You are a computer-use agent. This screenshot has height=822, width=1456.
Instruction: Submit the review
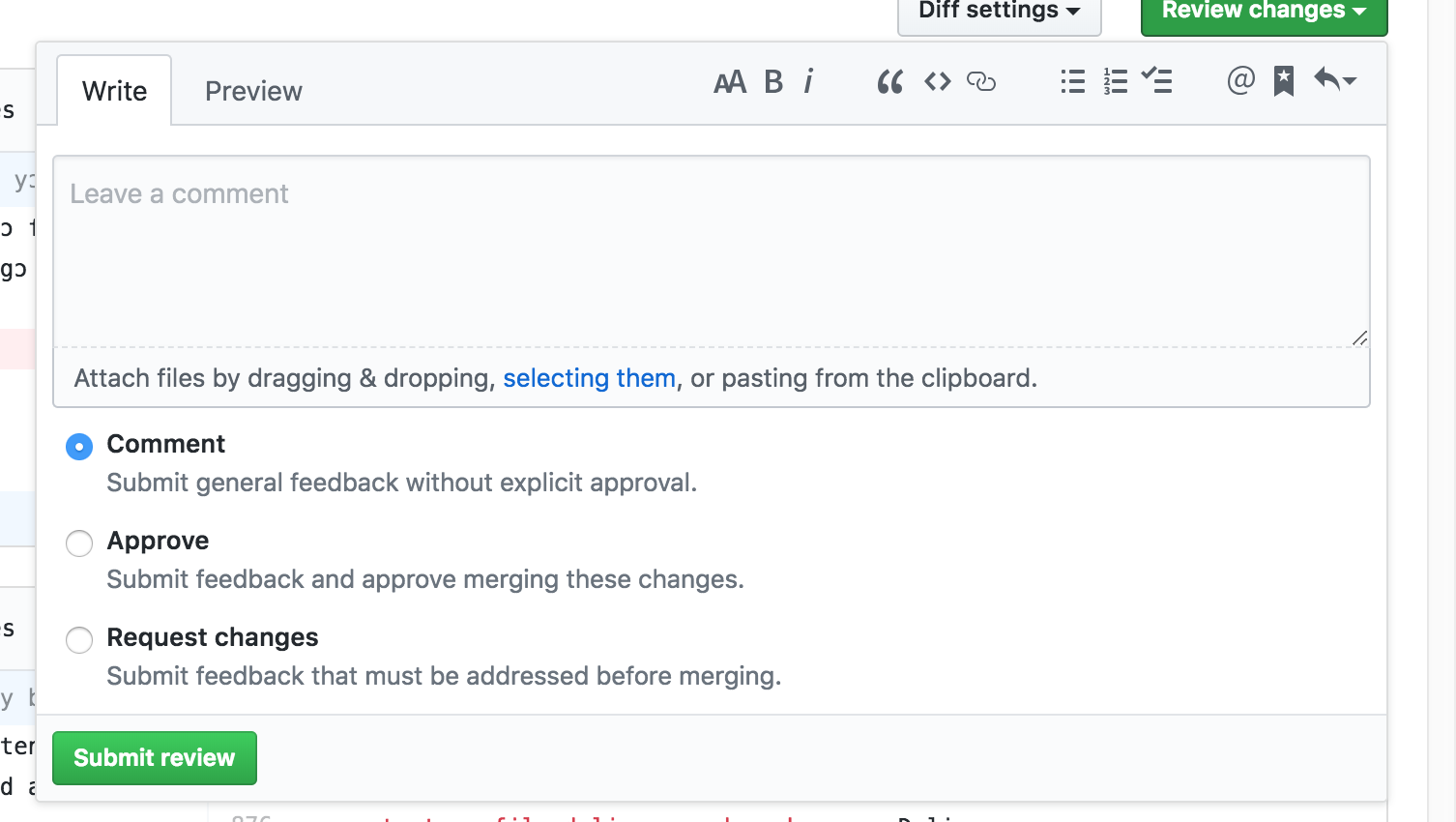pos(155,757)
